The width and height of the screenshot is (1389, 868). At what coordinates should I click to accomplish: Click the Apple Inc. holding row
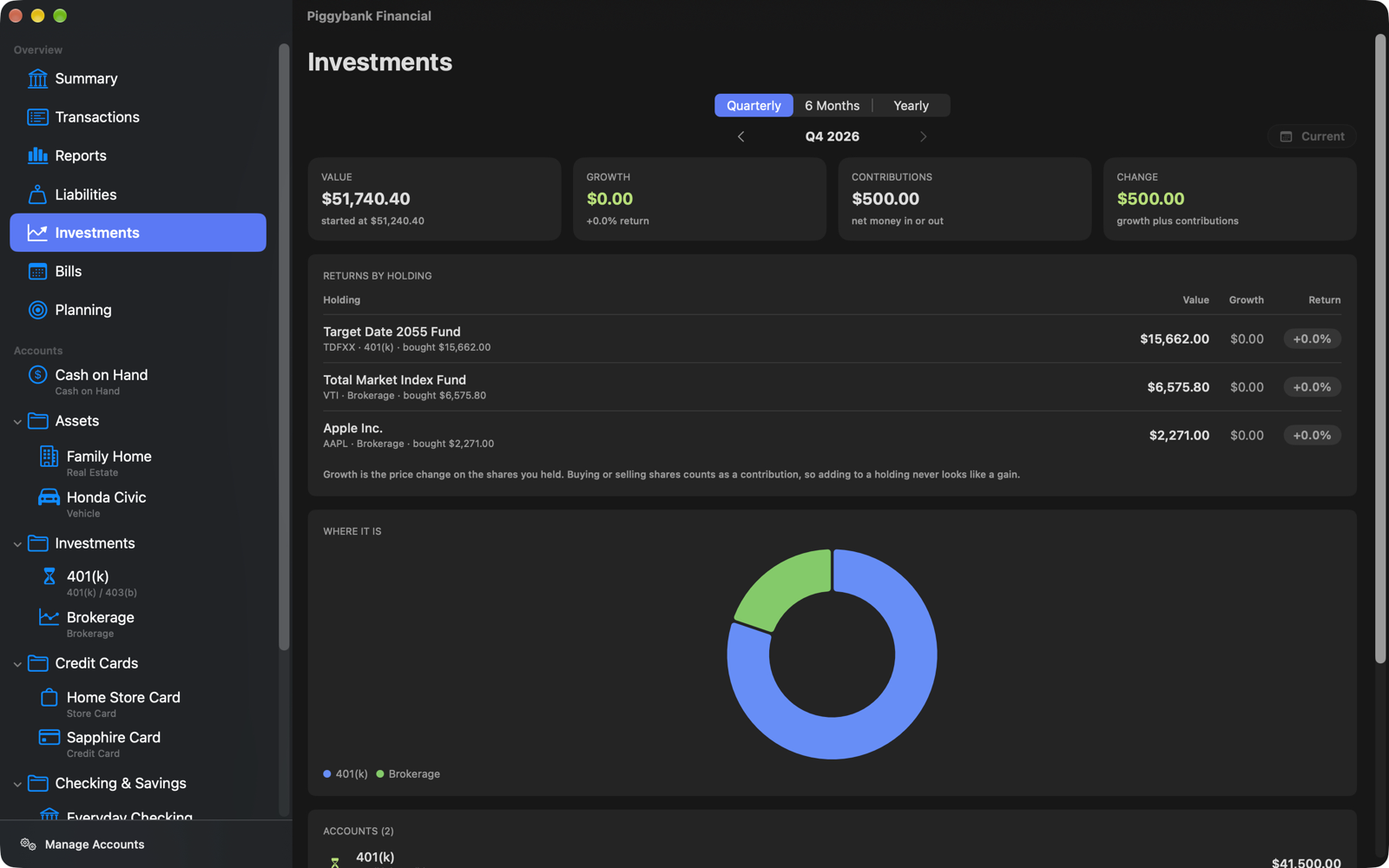click(832, 435)
